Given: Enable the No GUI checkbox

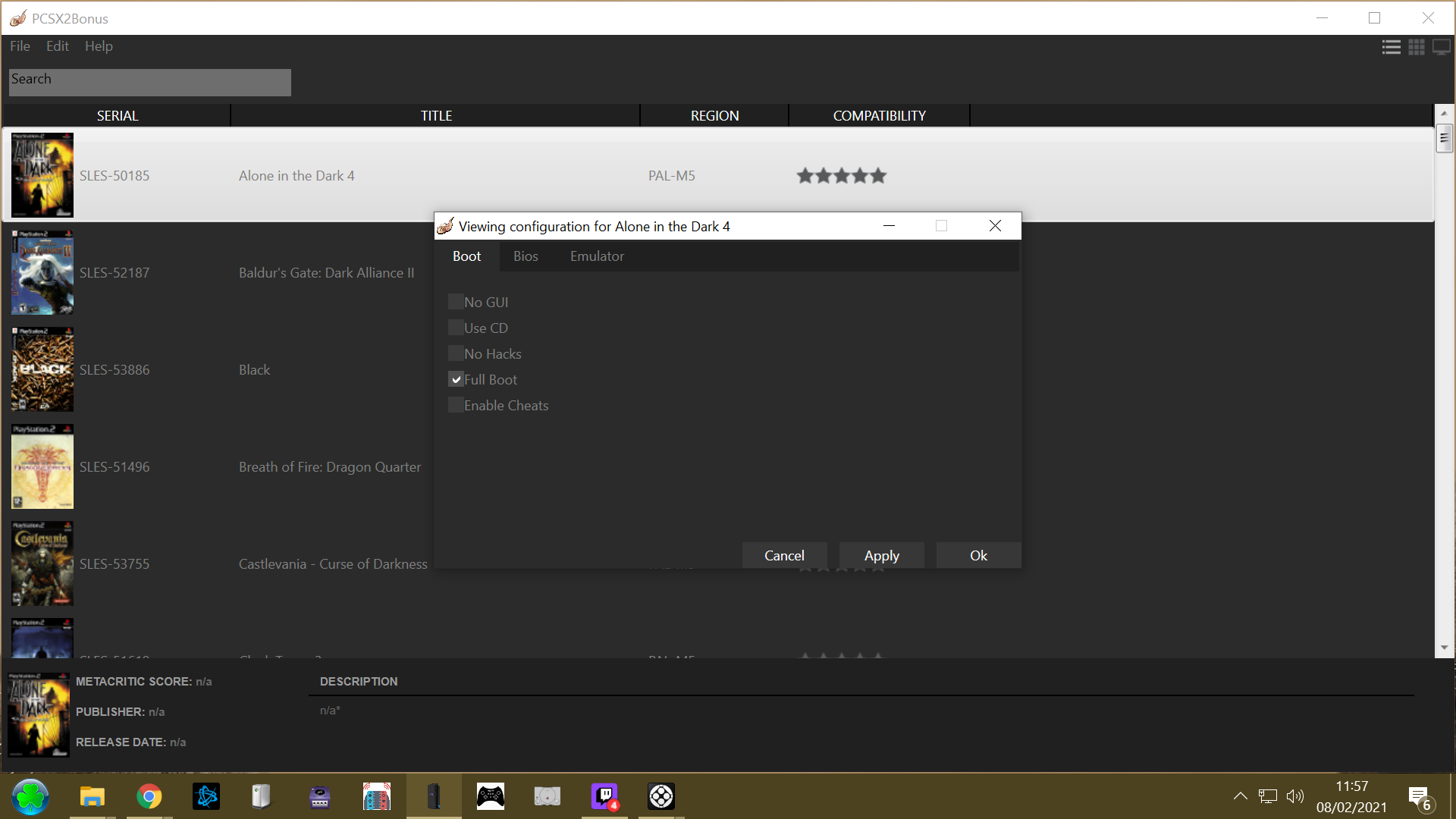Looking at the screenshot, I should (456, 302).
